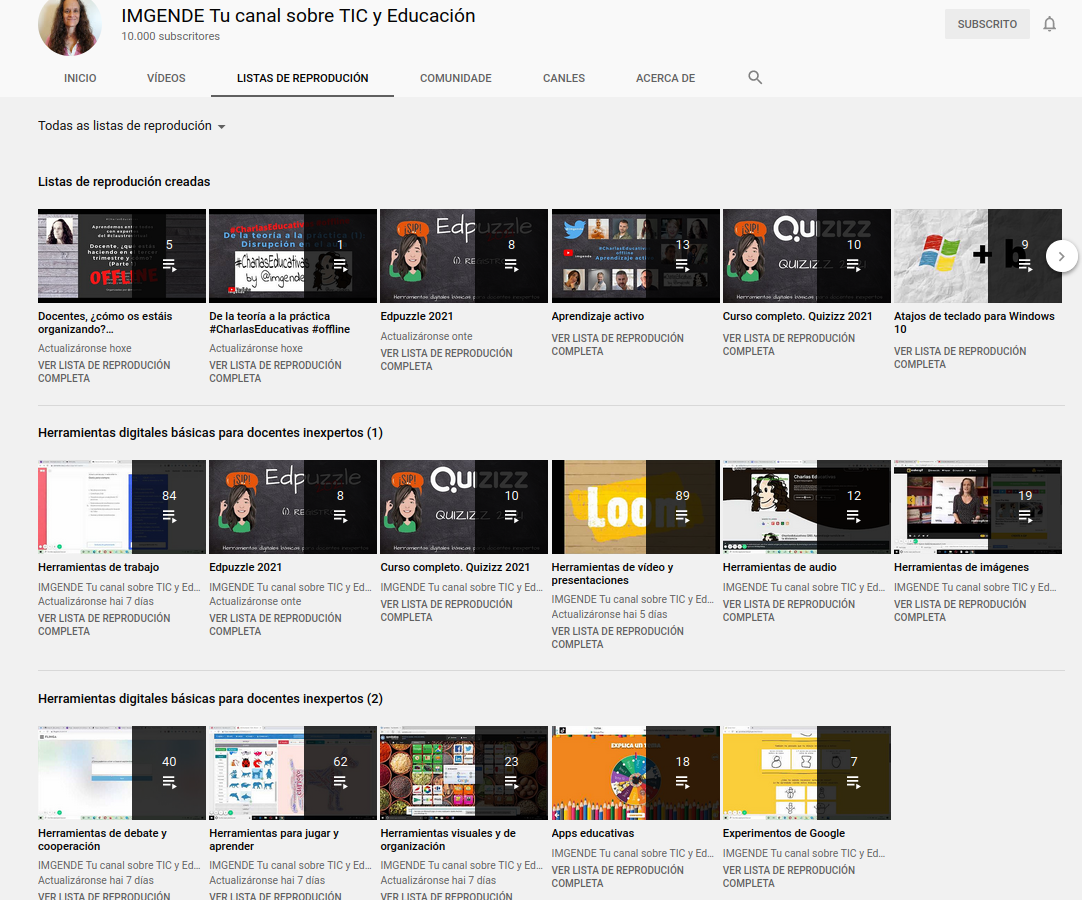
Task: Select the CANLES tab
Action: point(564,78)
